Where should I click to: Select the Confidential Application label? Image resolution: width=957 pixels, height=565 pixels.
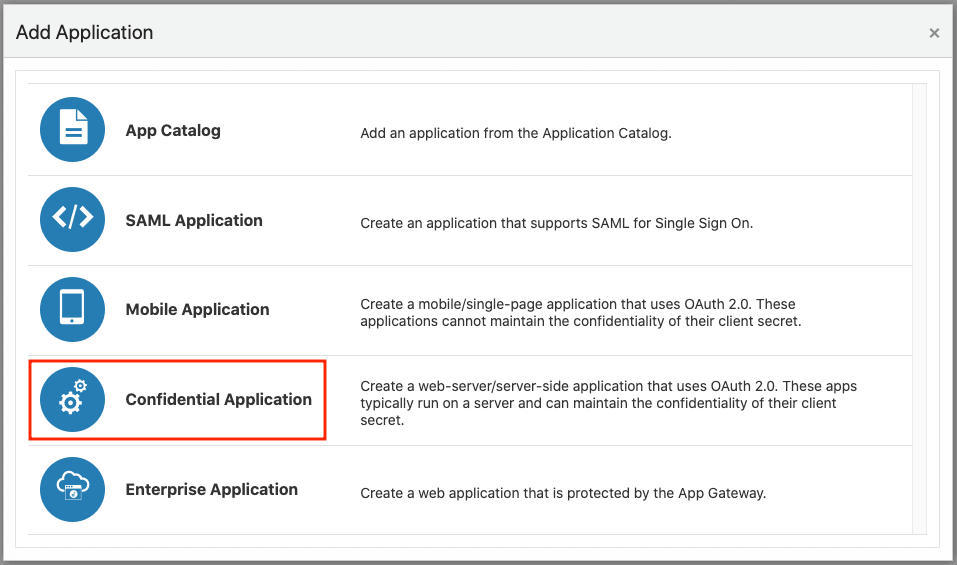pyautogui.click(x=218, y=399)
